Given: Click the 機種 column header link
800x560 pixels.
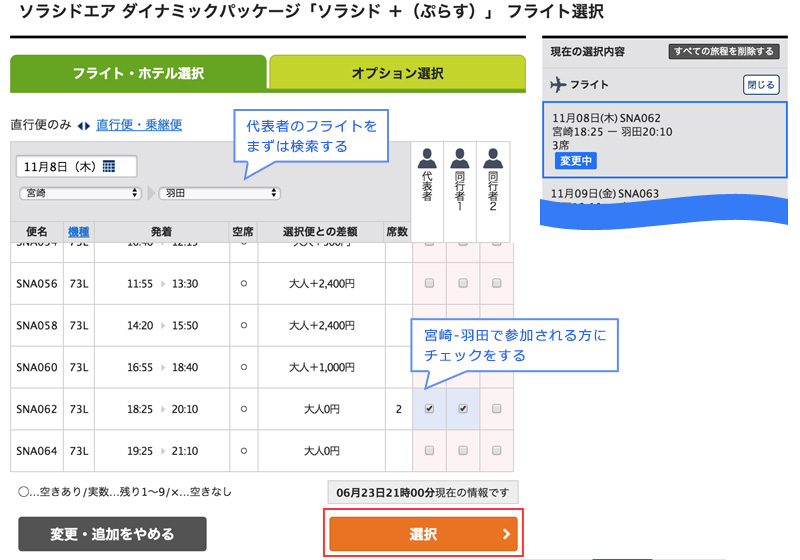Looking at the screenshot, I should coord(79,232).
